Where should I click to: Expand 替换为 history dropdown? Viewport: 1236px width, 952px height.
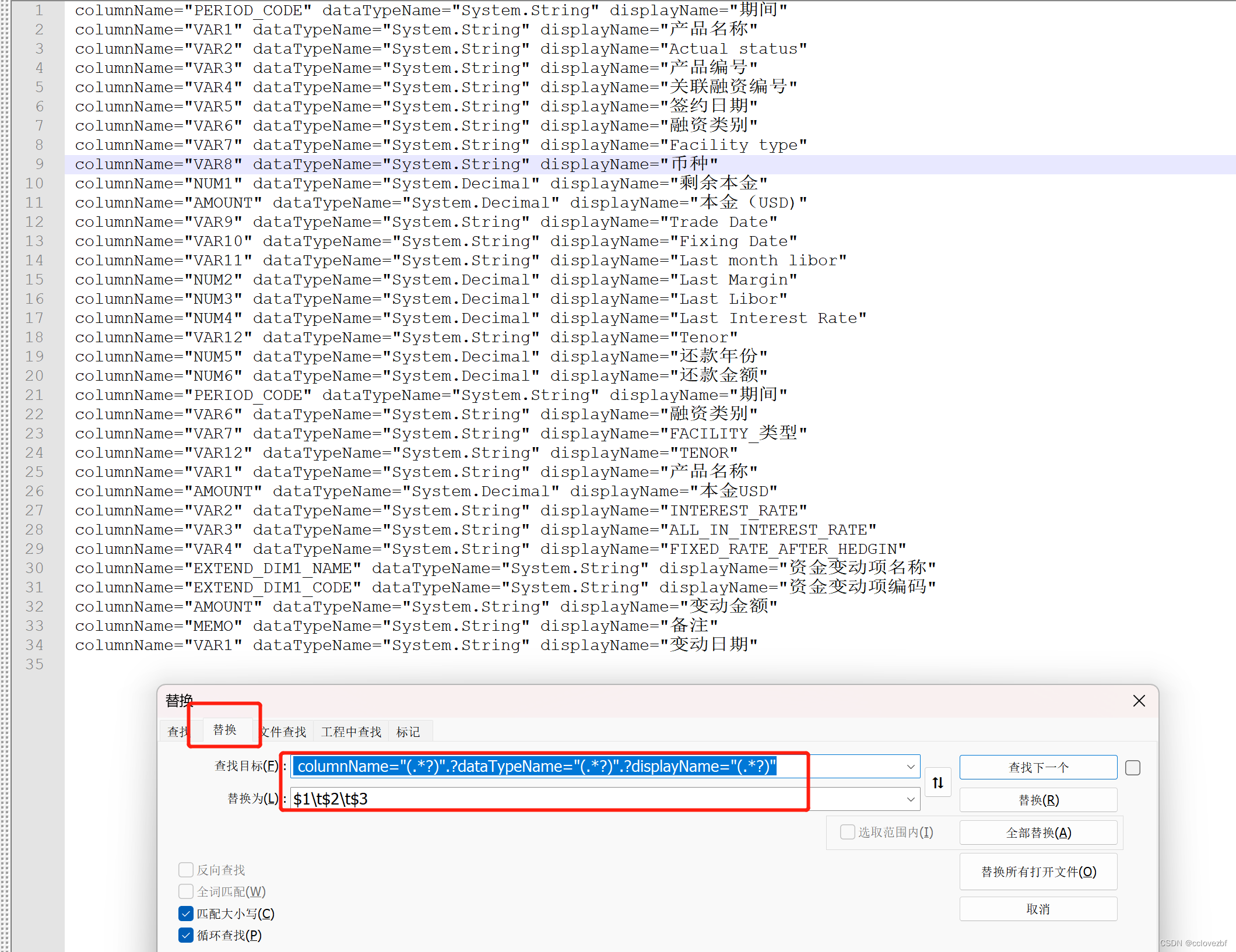click(910, 799)
